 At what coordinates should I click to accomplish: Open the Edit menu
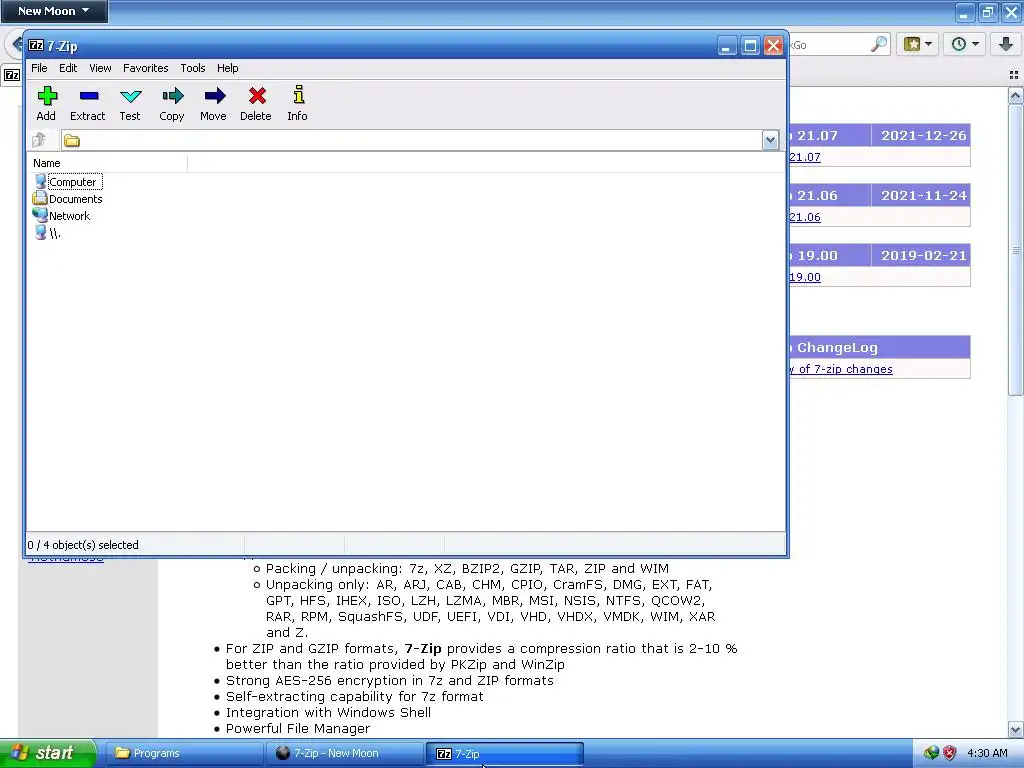click(68, 68)
